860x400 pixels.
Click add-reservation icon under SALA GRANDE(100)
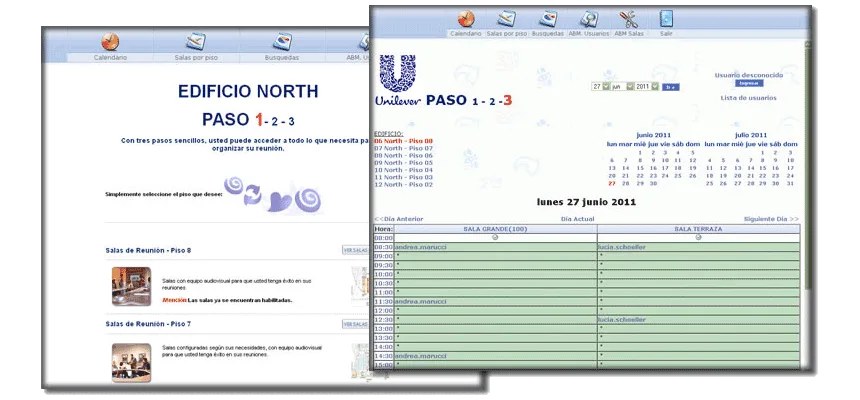coord(495,238)
